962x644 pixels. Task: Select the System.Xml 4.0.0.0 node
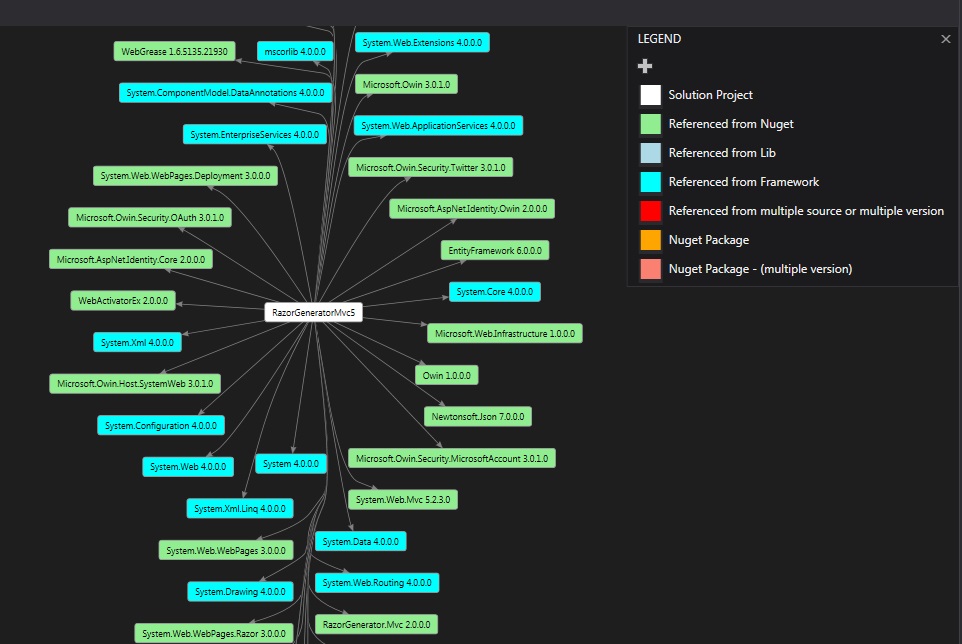tap(137, 342)
